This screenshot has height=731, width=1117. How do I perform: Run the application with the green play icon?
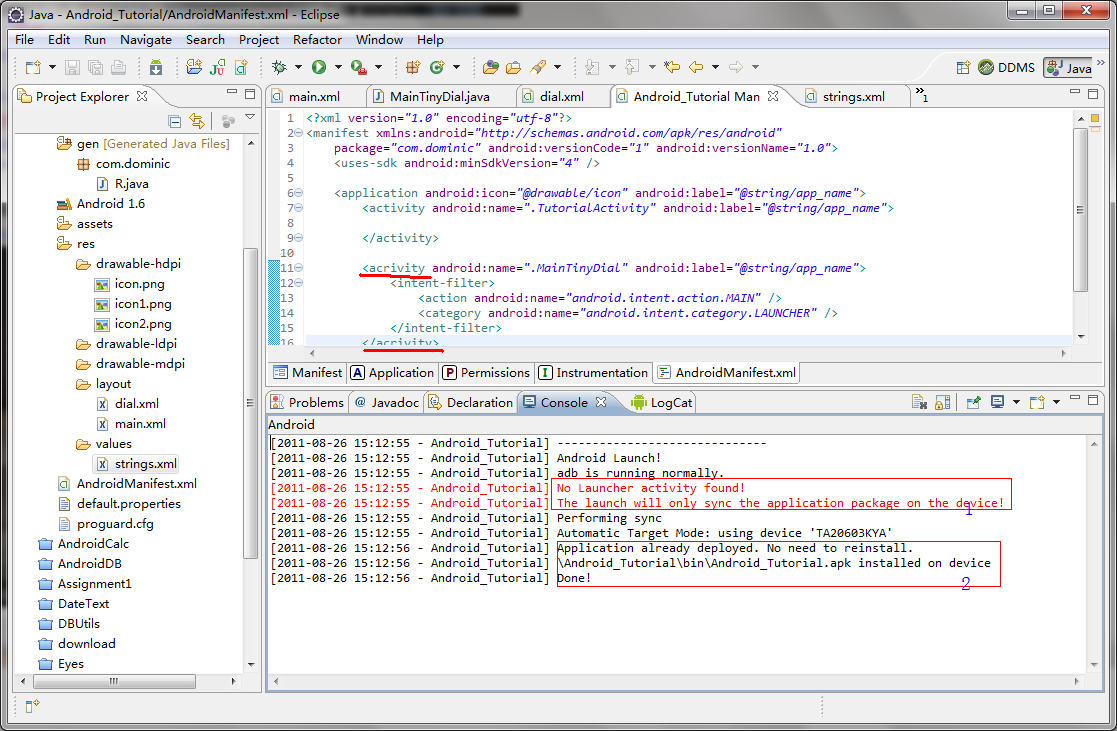click(x=318, y=67)
